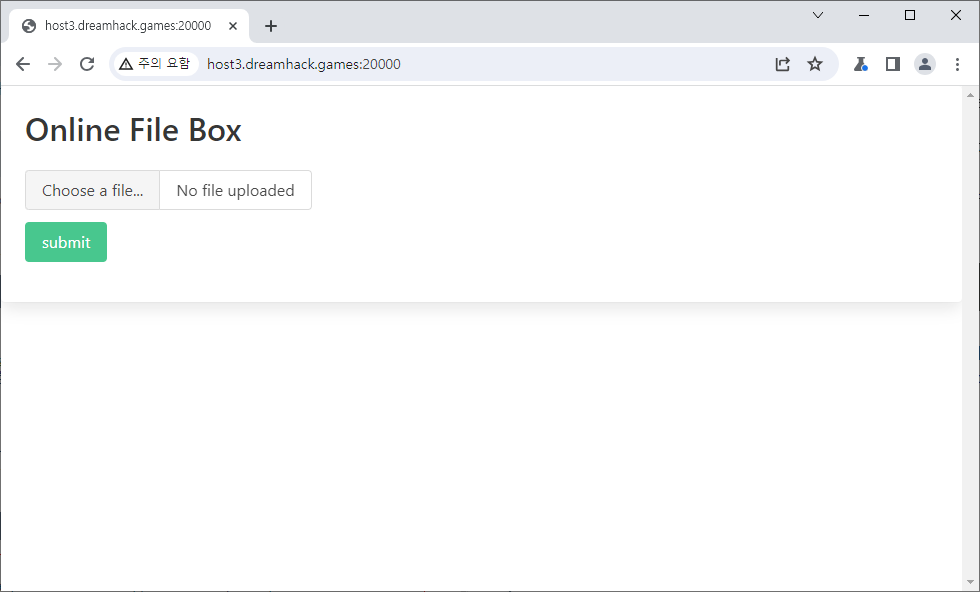Click the share page icon
Viewport: 980px width, 592px height.
pyautogui.click(x=783, y=64)
